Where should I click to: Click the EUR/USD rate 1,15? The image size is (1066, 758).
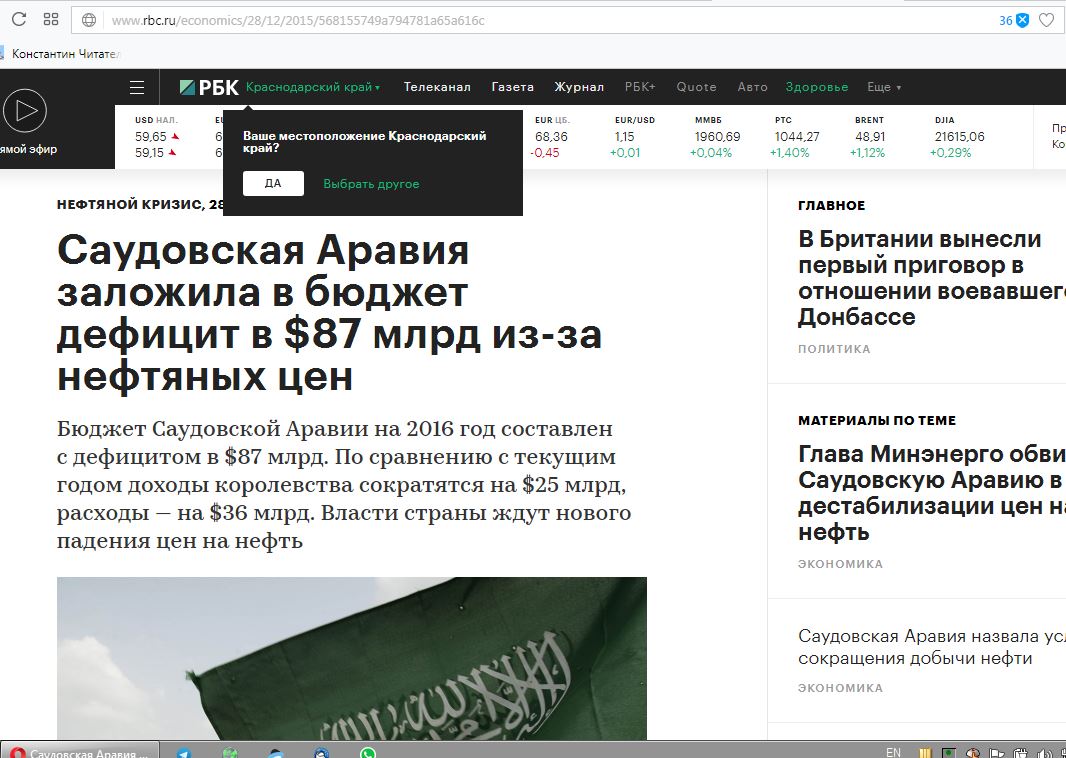pos(634,137)
